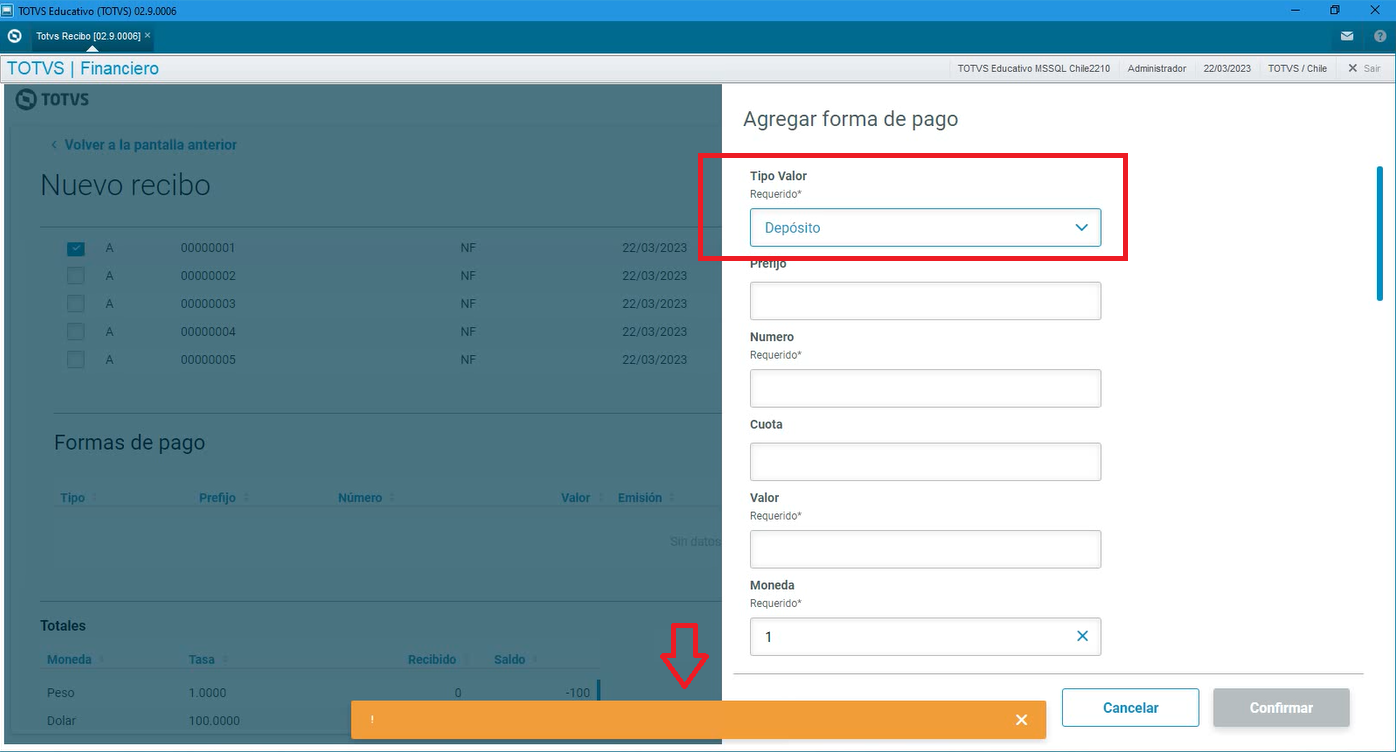Click the exclamation icon in the orange notification
The image size is (1396, 752).
click(372, 720)
